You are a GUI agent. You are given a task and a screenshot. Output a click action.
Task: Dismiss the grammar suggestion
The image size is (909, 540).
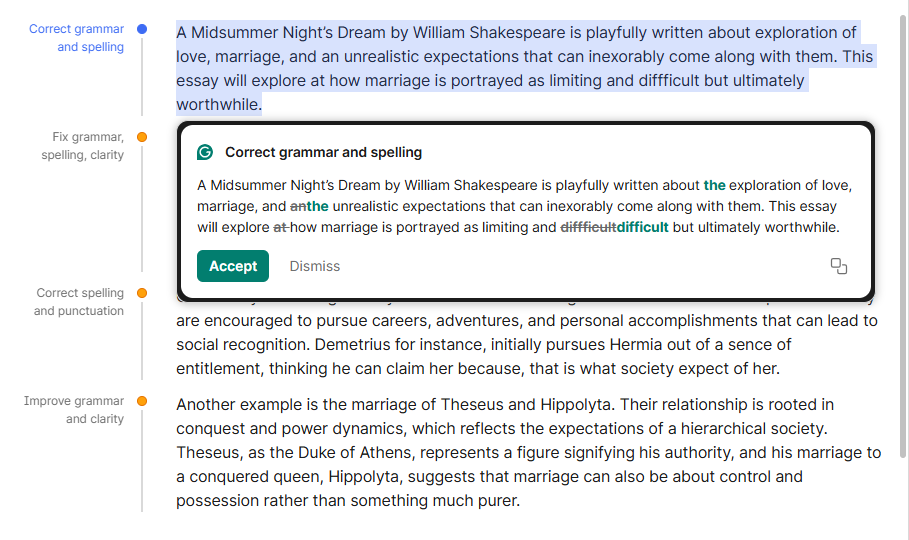coord(314,266)
